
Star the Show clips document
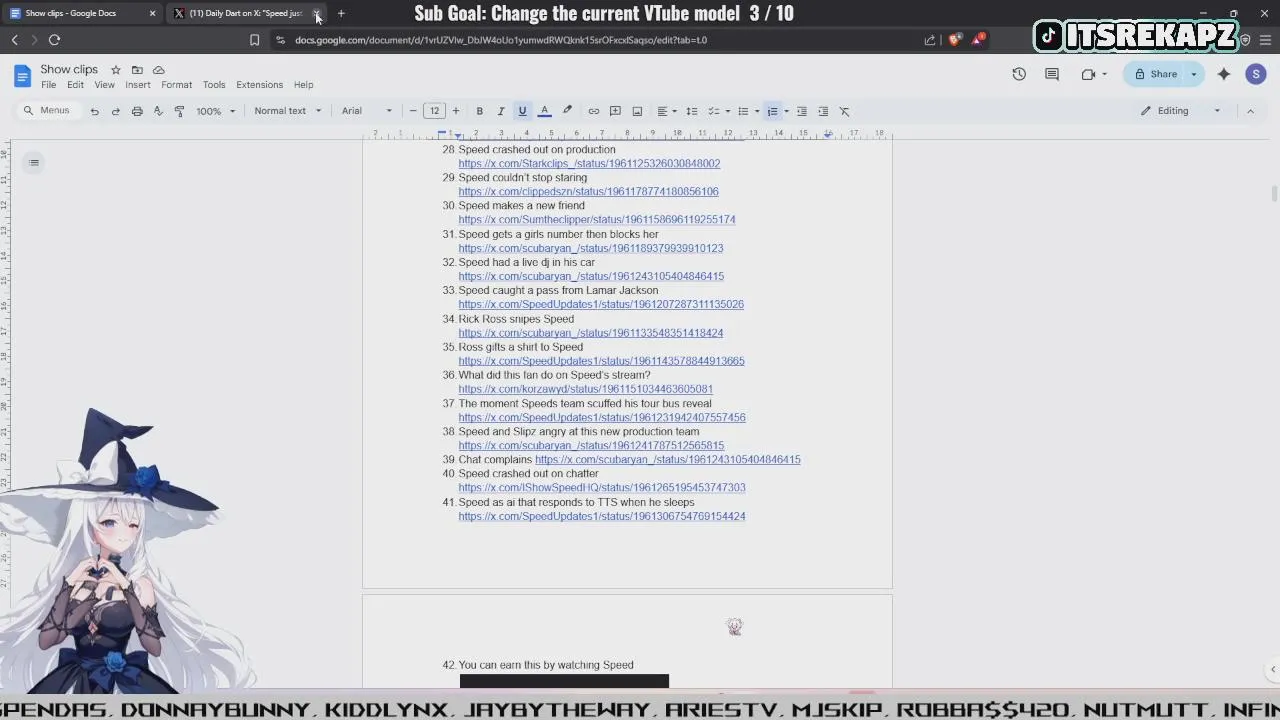[116, 70]
